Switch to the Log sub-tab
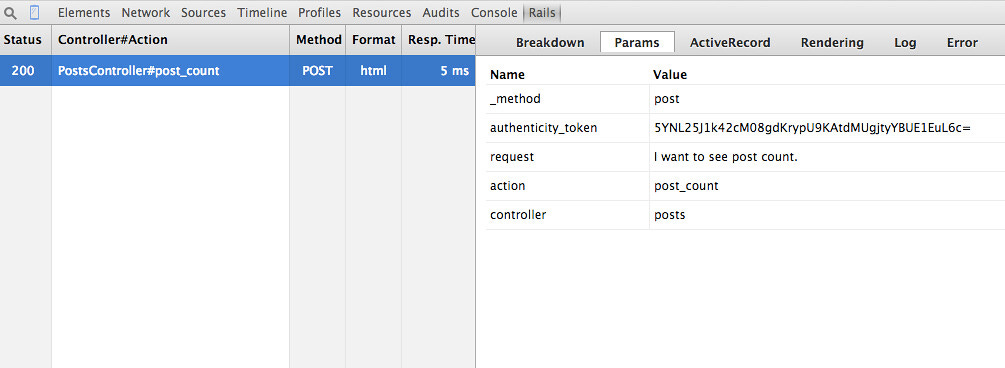 click(x=905, y=43)
